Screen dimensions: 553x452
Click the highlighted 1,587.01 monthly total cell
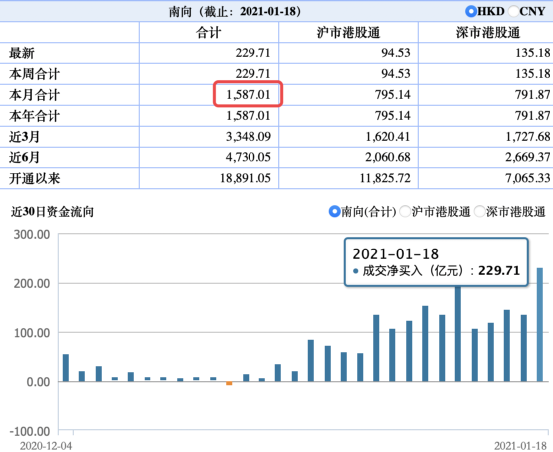(x=248, y=94)
